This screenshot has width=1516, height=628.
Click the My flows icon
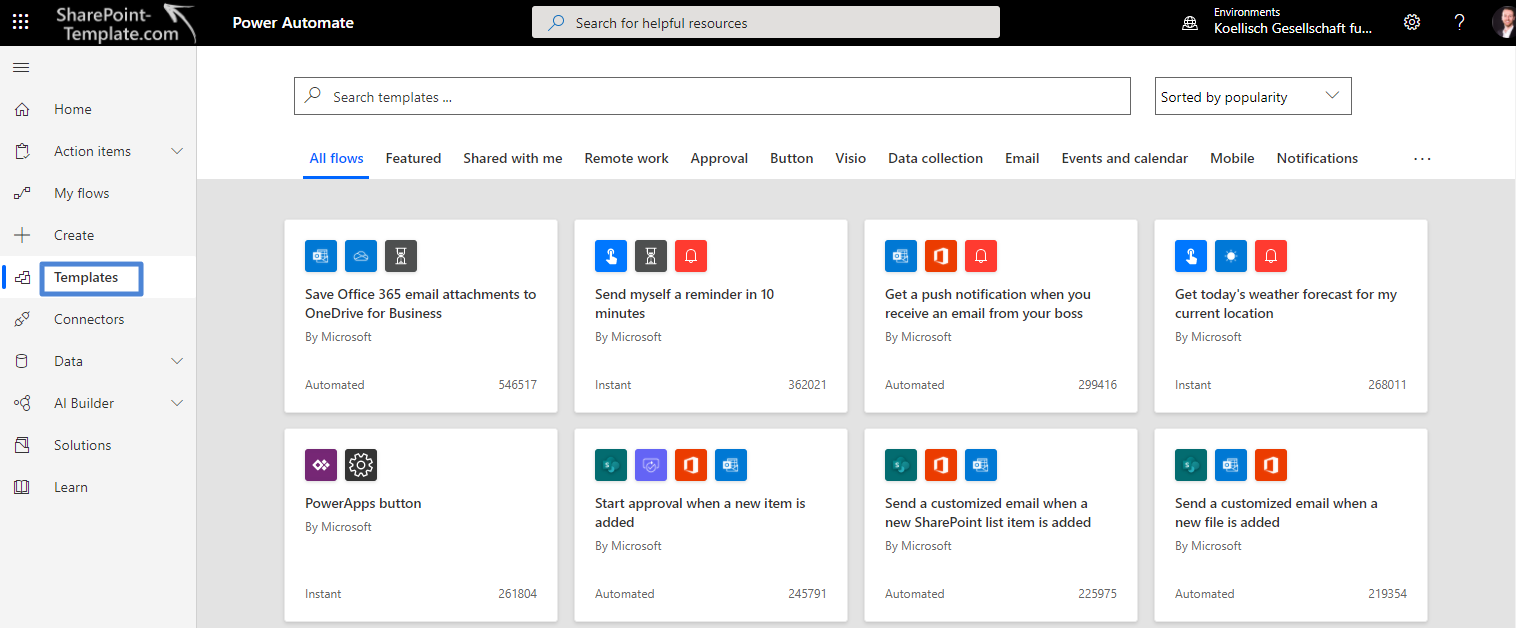[22, 194]
